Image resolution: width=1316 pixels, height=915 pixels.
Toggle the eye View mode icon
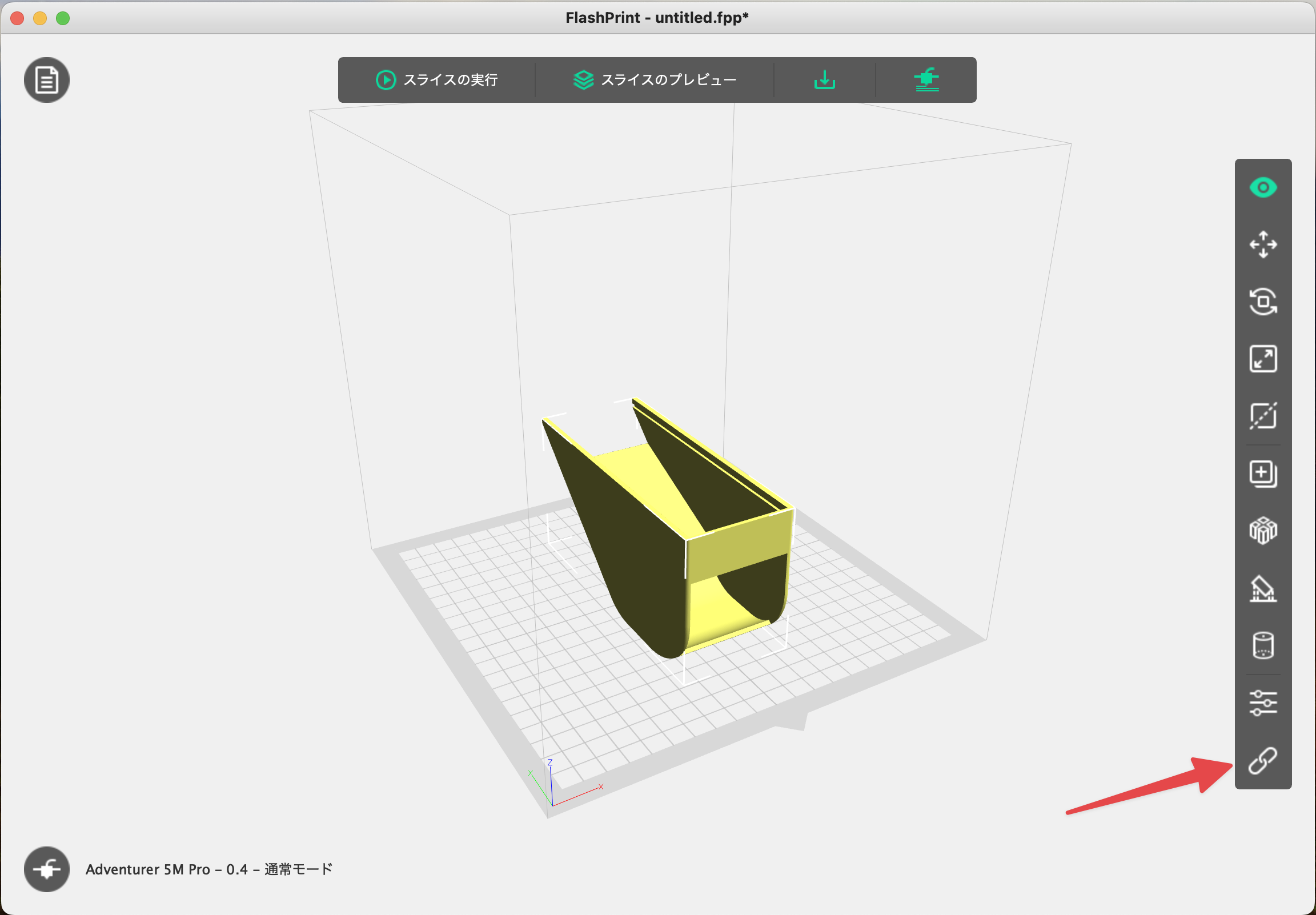(1263, 187)
